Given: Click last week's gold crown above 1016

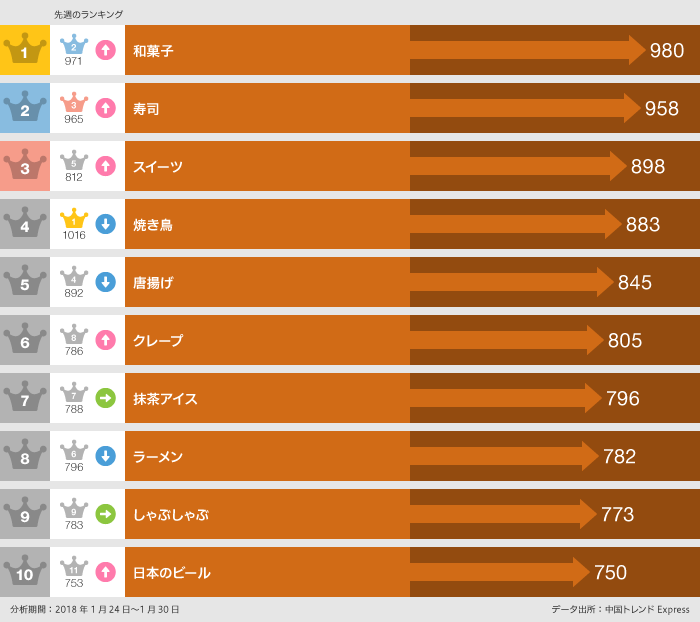Looking at the screenshot, I should click(74, 219).
